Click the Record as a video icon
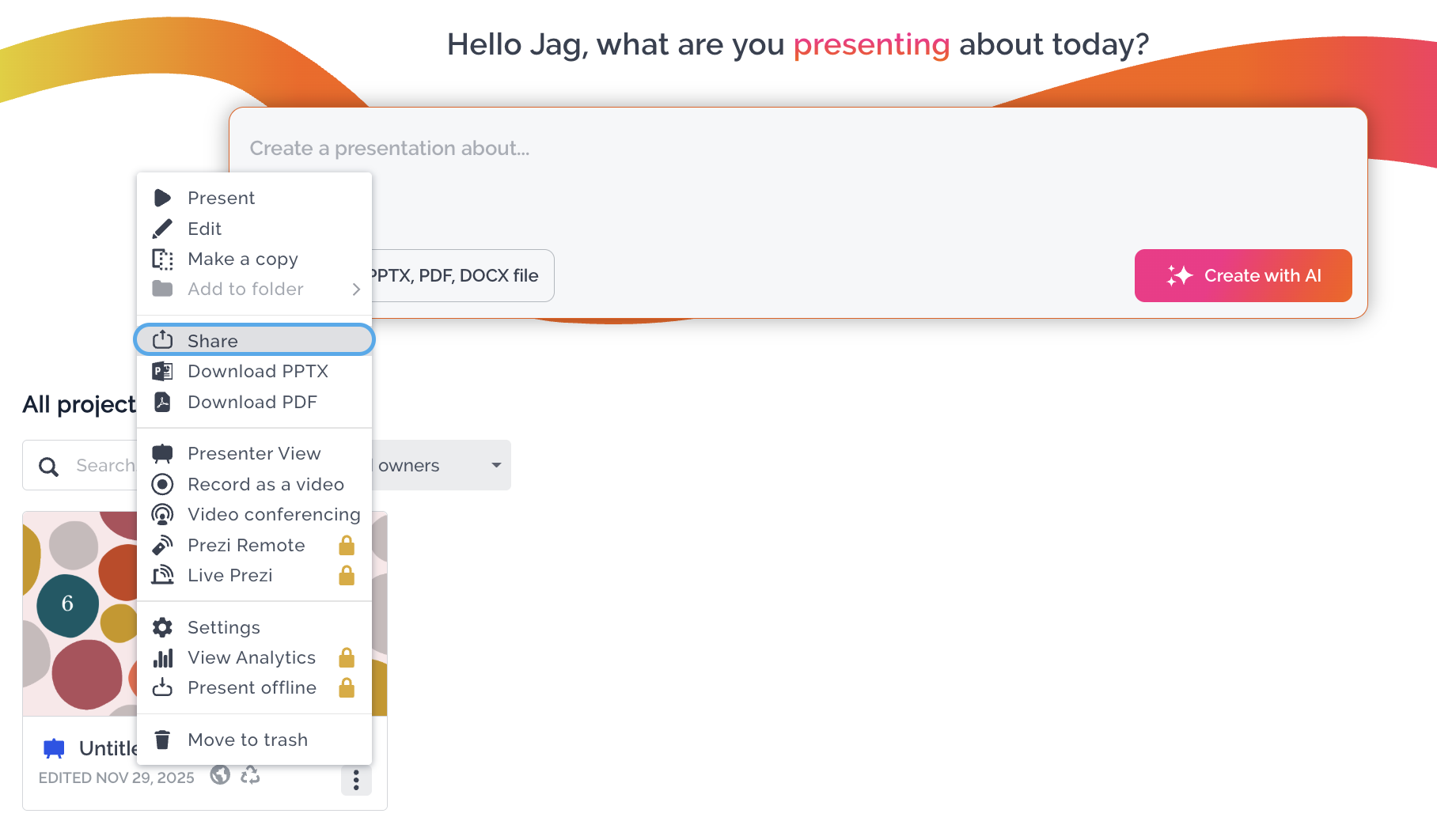This screenshot has height=840, width=1437. 162,484
